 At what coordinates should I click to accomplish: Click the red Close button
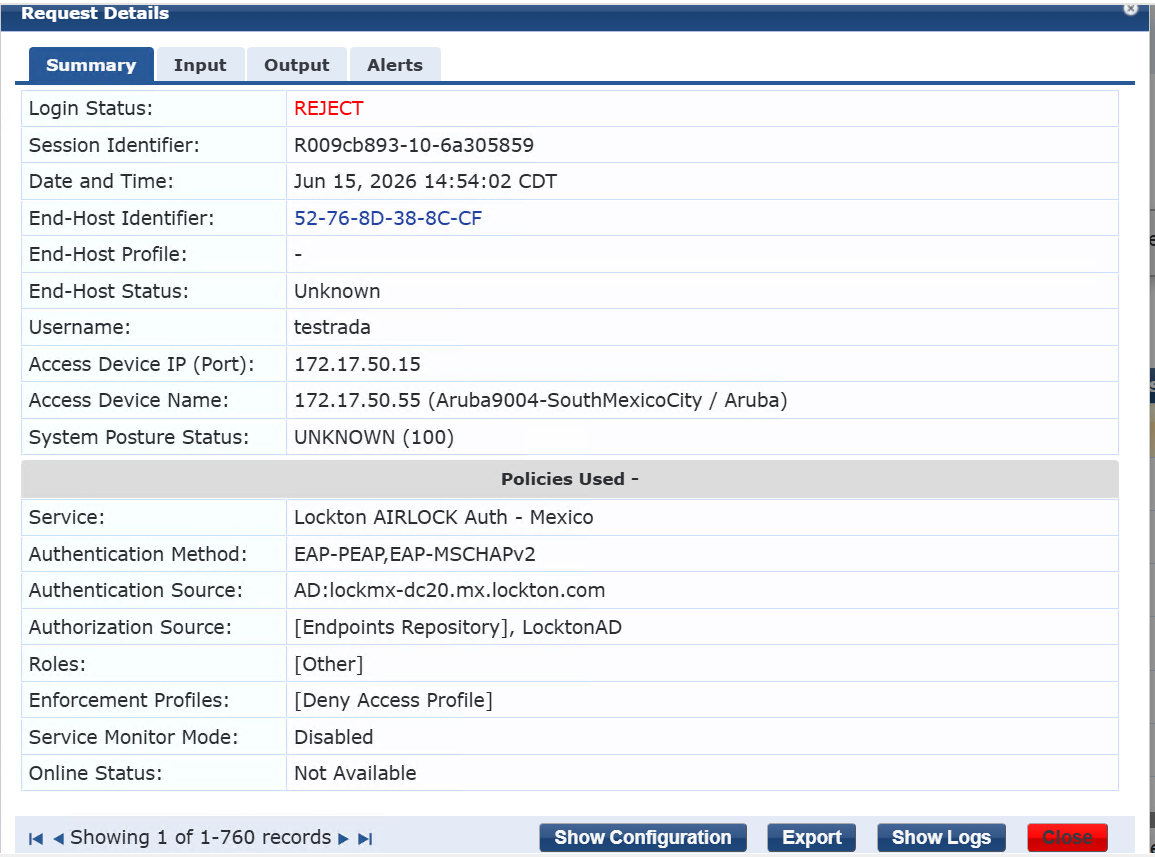pyautogui.click(x=1067, y=838)
